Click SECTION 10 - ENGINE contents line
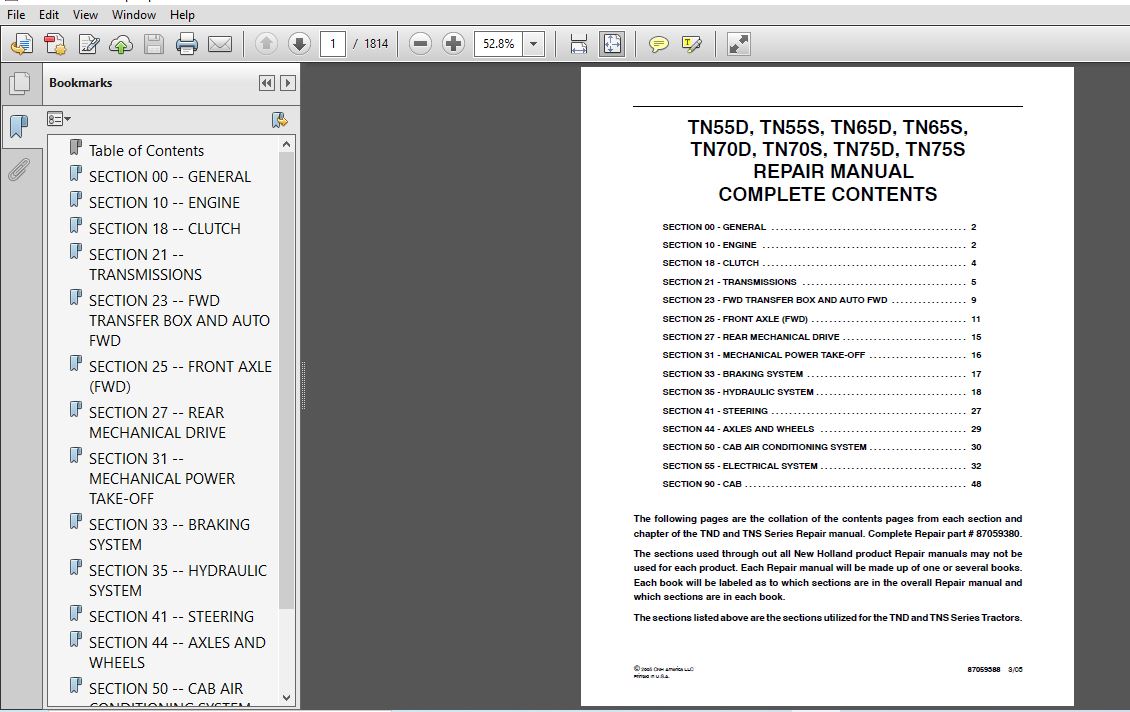The width and height of the screenshot is (1130, 712). coord(822,245)
